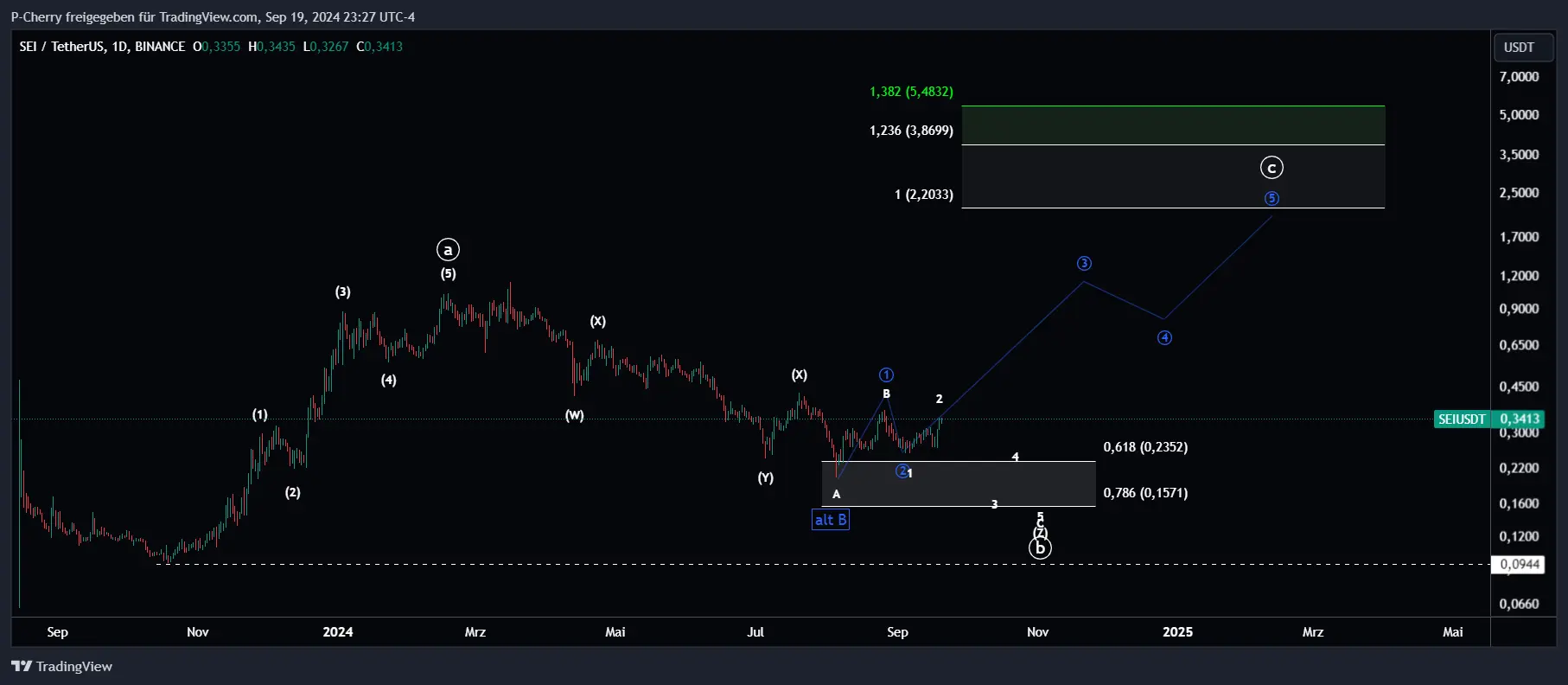Click the blue circled 4 wave marker
This screenshot has width=1568, height=685.
click(1164, 338)
